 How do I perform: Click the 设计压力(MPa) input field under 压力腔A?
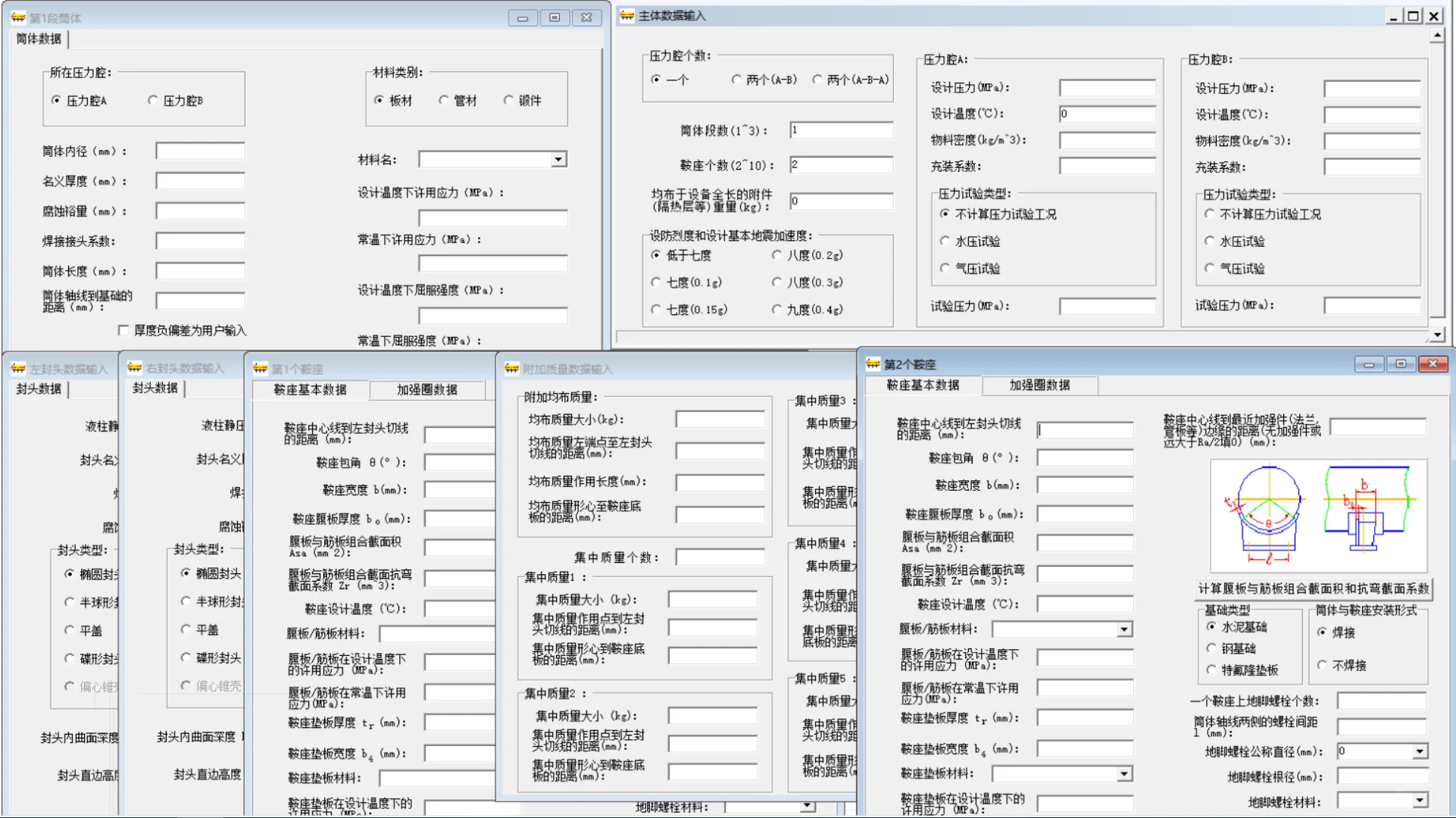(1107, 87)
